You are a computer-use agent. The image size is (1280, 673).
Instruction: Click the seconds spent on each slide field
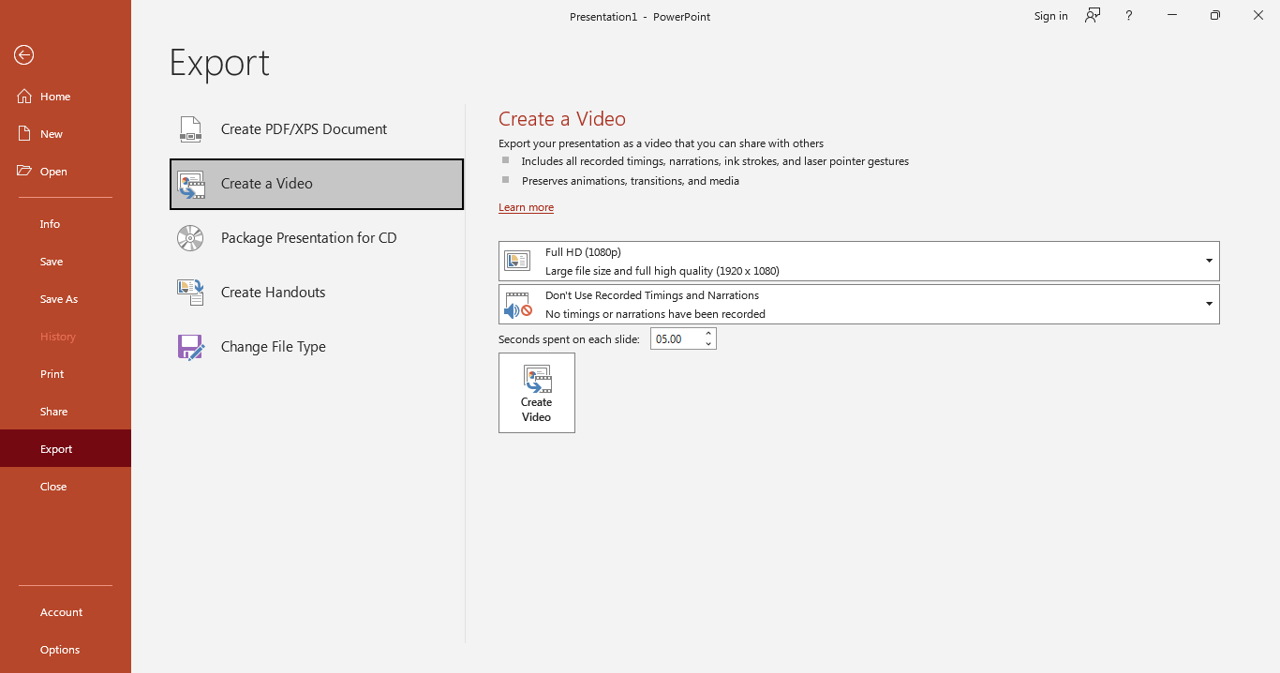[x=676, y=339]
